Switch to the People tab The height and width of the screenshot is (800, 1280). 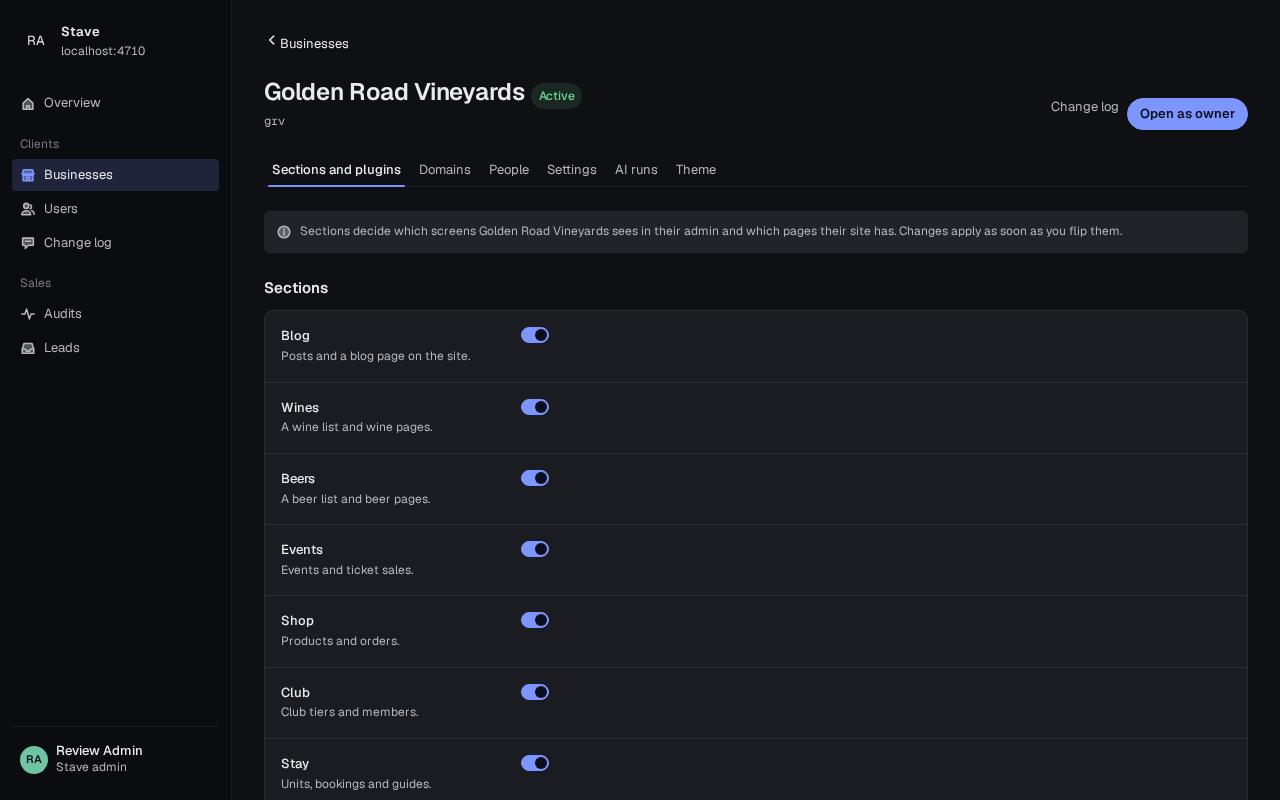509,170
